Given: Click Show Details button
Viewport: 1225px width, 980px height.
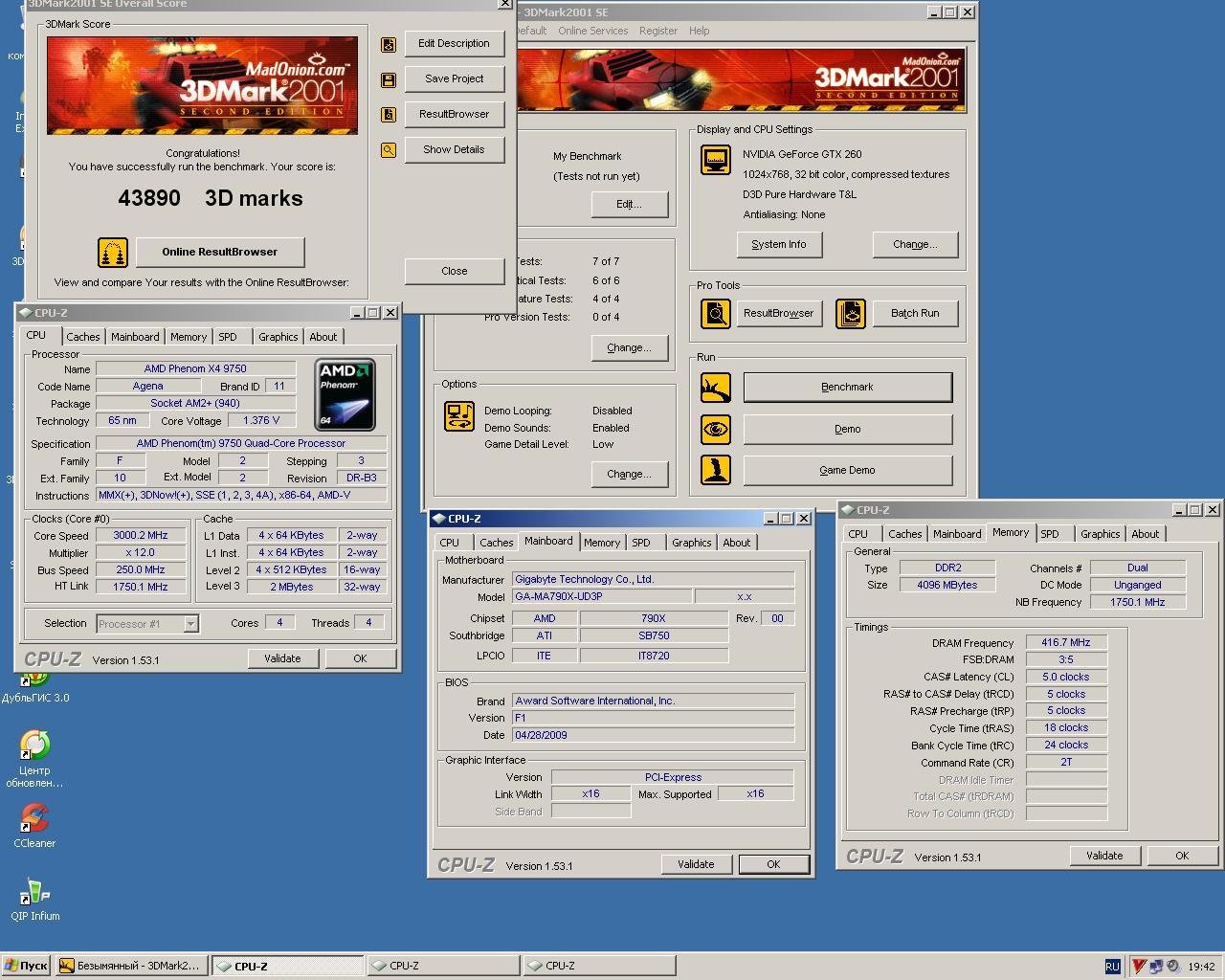Looking at the screenshot, I should 454,149.
